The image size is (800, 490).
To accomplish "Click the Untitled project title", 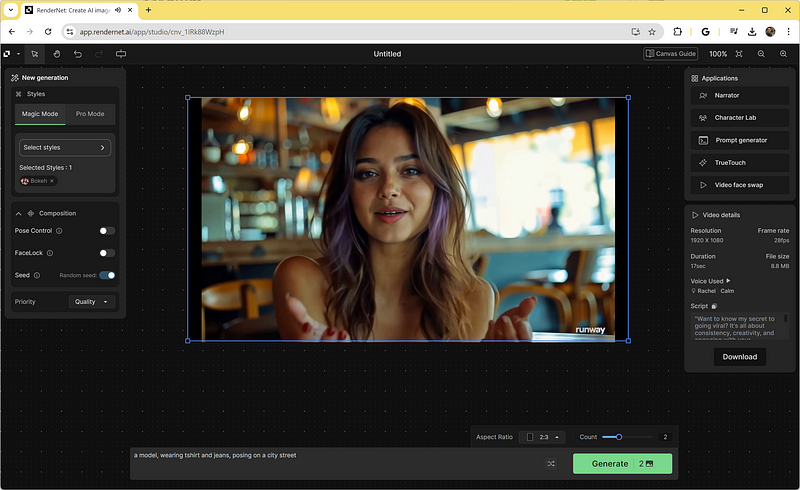I will (387, 54).
